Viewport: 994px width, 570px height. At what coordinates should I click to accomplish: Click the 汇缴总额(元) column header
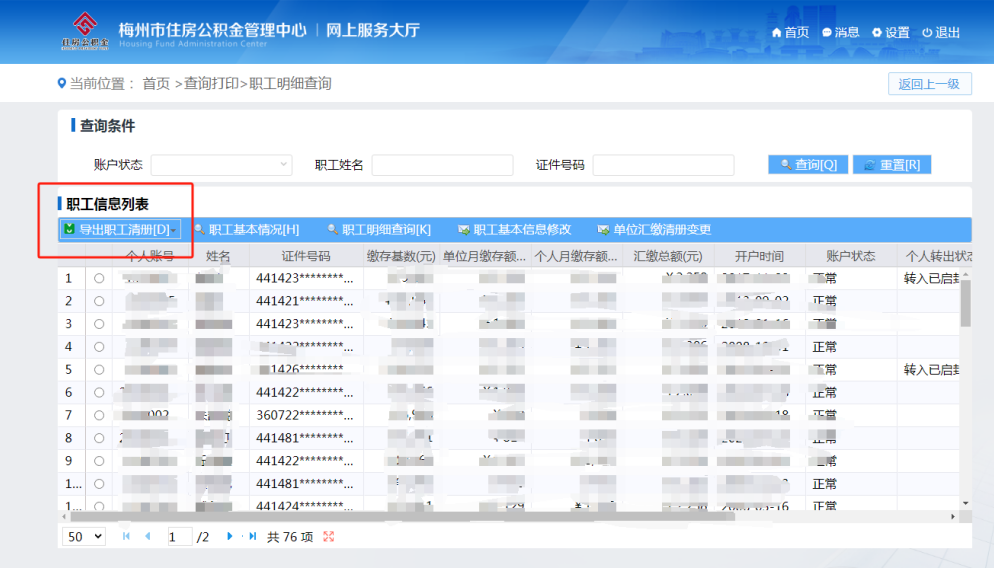click(668, 256)
